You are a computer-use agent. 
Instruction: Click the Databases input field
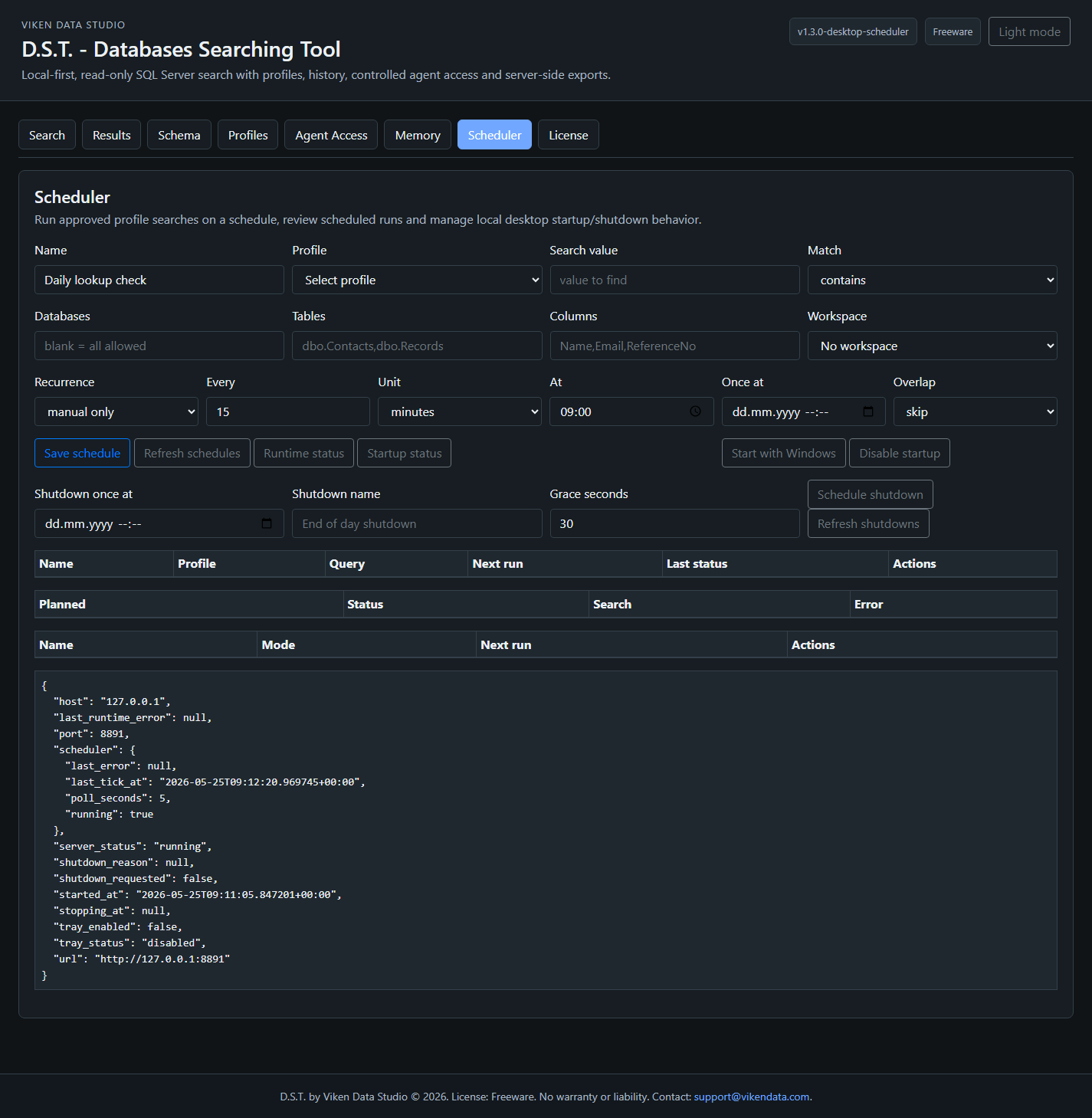159,346
